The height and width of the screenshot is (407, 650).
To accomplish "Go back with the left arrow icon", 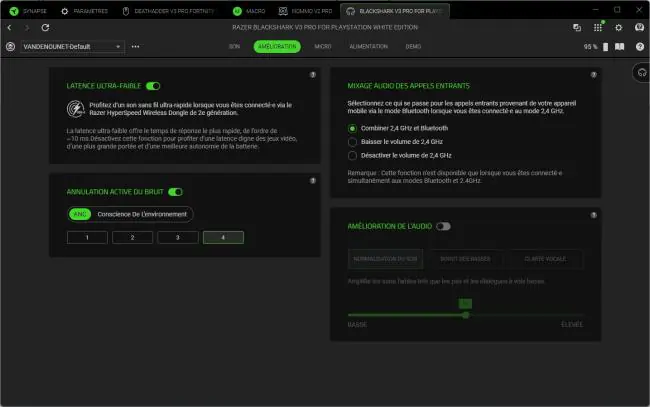I will click(9, 27).
